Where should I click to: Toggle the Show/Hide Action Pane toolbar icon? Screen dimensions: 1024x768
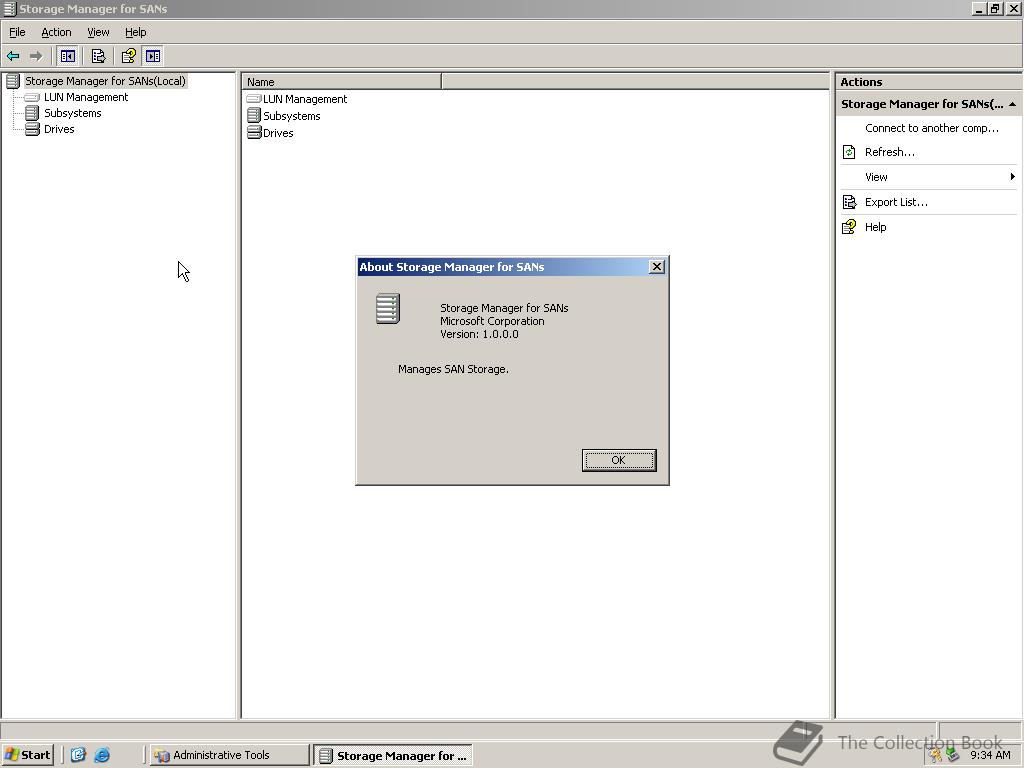click(153, 56)
